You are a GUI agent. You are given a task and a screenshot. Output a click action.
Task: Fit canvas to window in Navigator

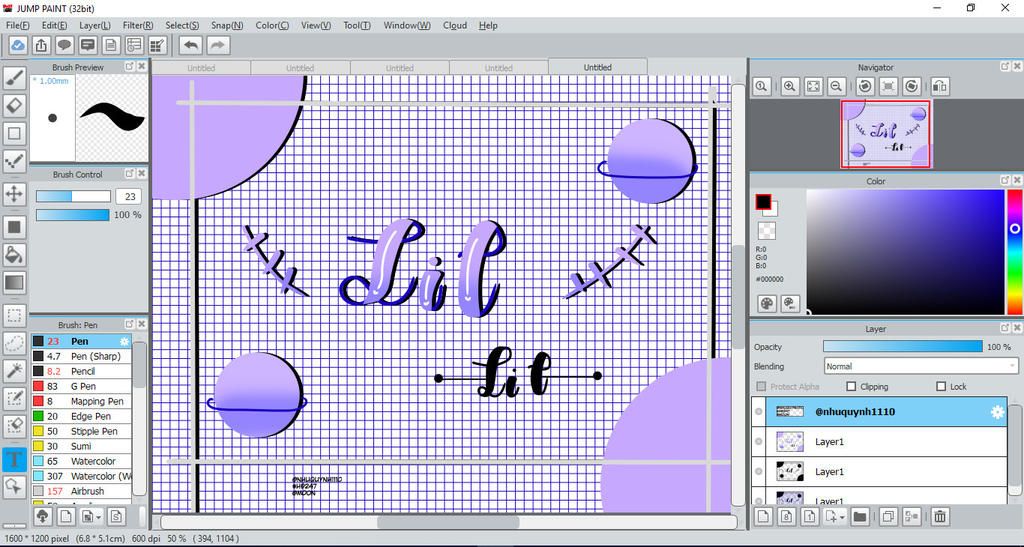click(x=813, y=86)
